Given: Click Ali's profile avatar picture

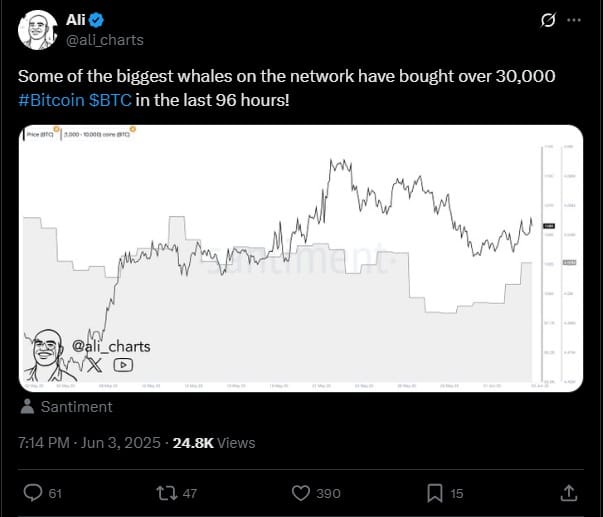Looking at the screenshot, I should [x=37, y=30].
